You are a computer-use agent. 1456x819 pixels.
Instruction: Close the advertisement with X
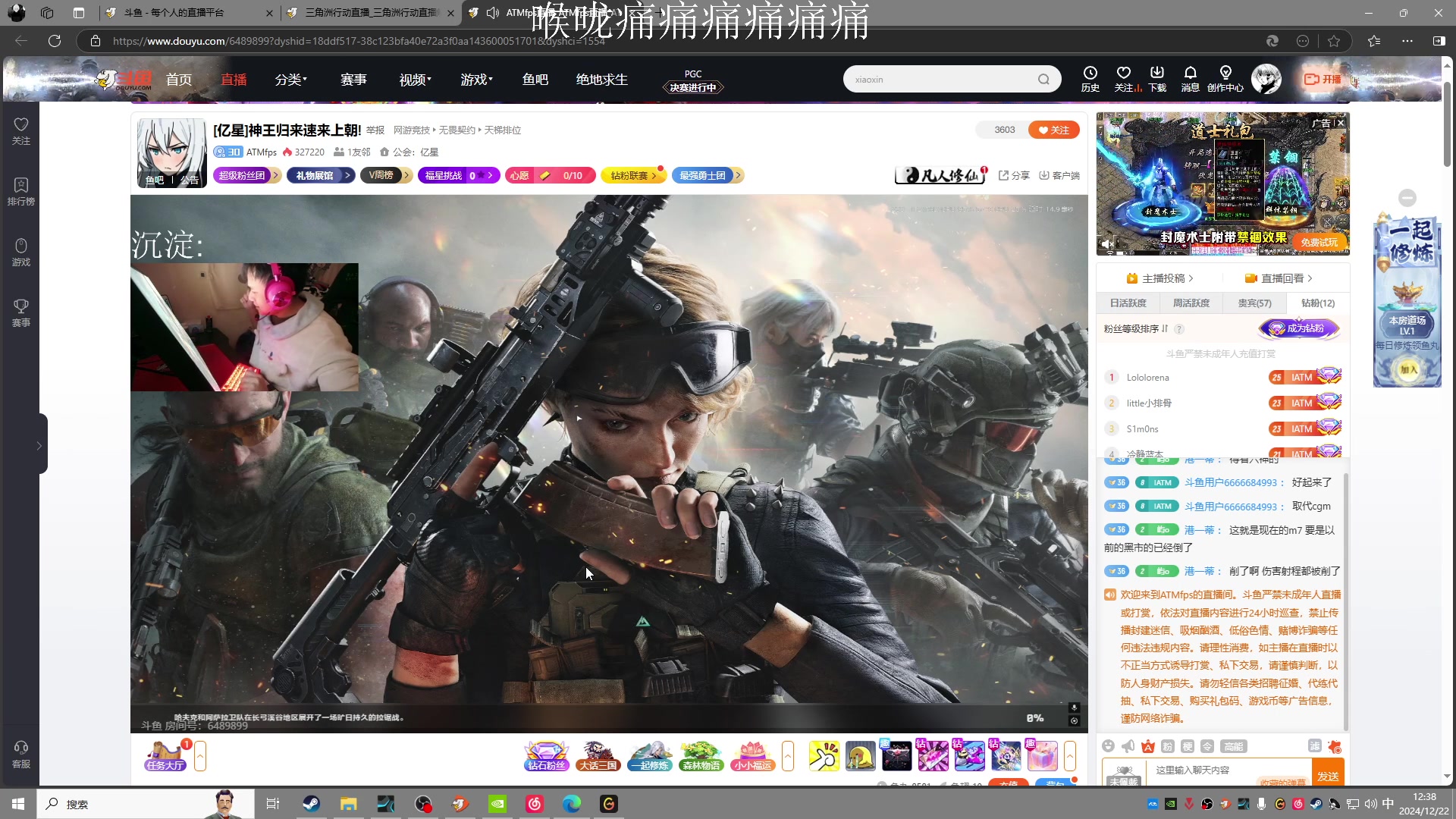[1341, 123]
